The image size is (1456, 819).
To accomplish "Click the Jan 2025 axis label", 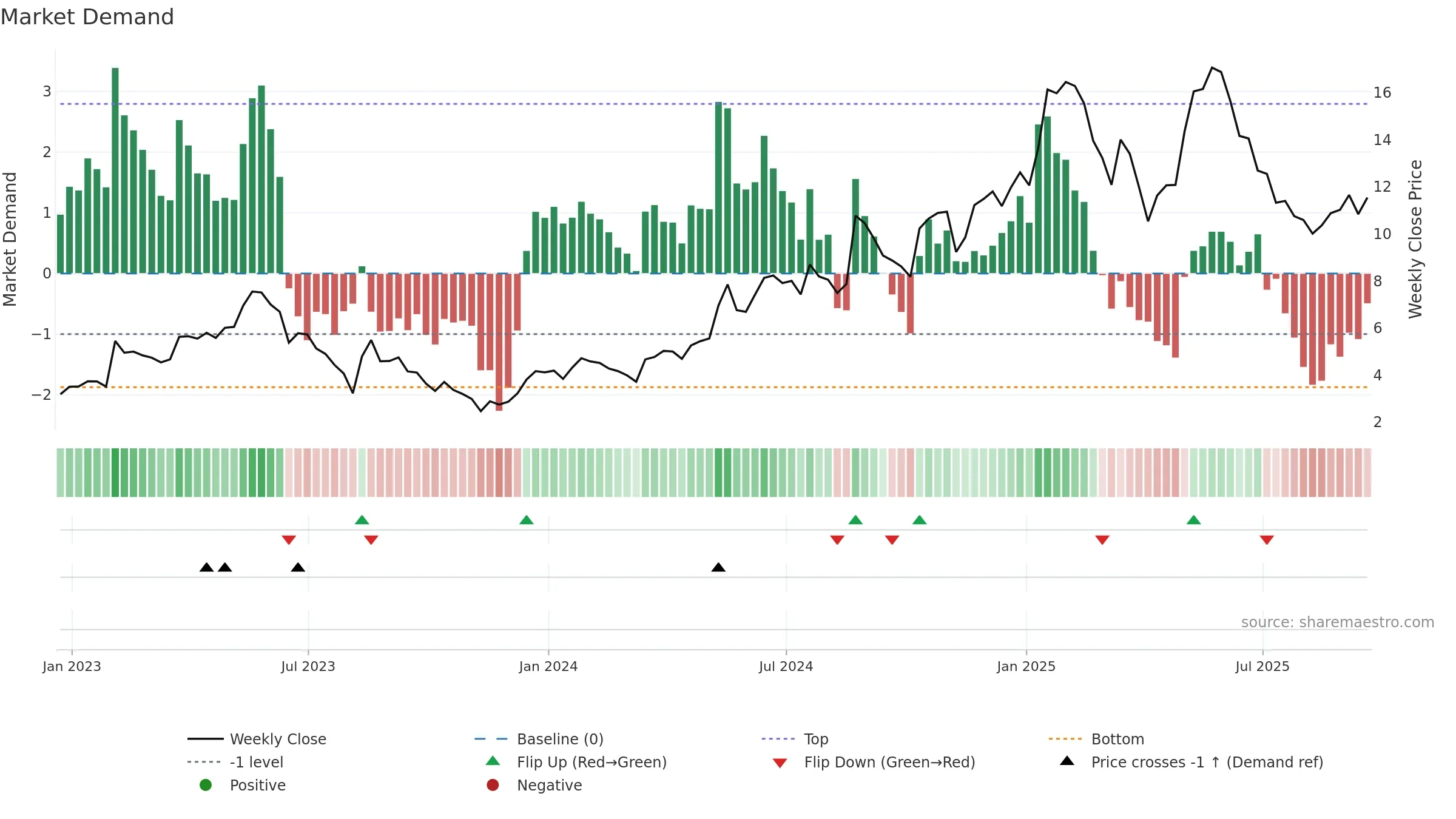I will pos(1026,666).
